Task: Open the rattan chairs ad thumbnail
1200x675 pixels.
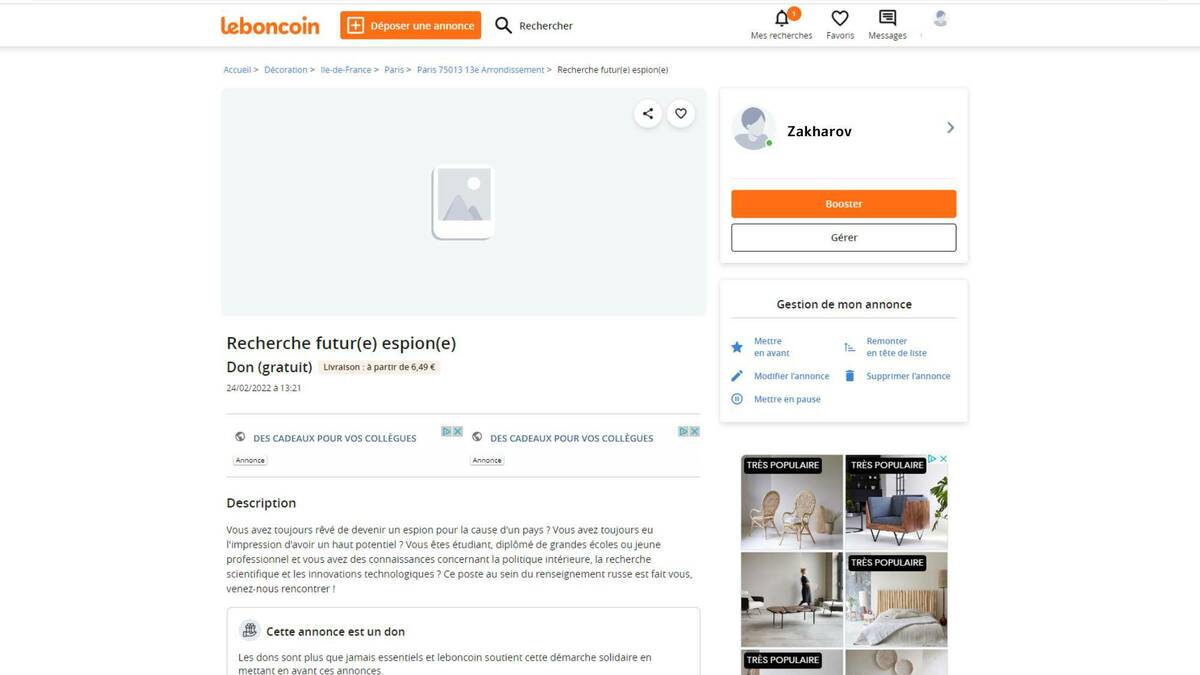Action: coord(792,502)
